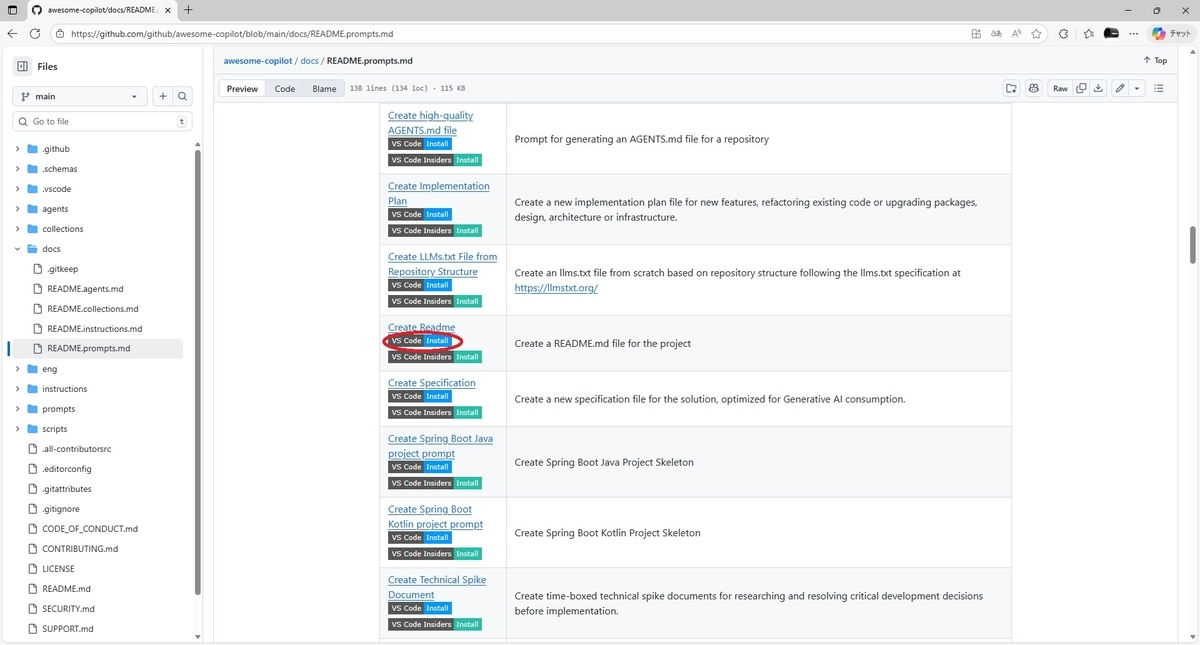
Task: Open the new-folder file action icon
Action: point(1011,88)
